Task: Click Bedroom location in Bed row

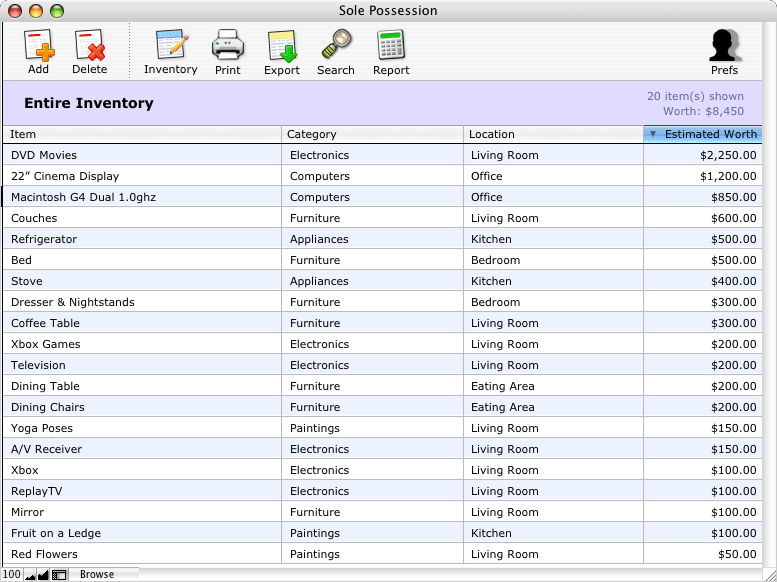Action: point(496,260)
